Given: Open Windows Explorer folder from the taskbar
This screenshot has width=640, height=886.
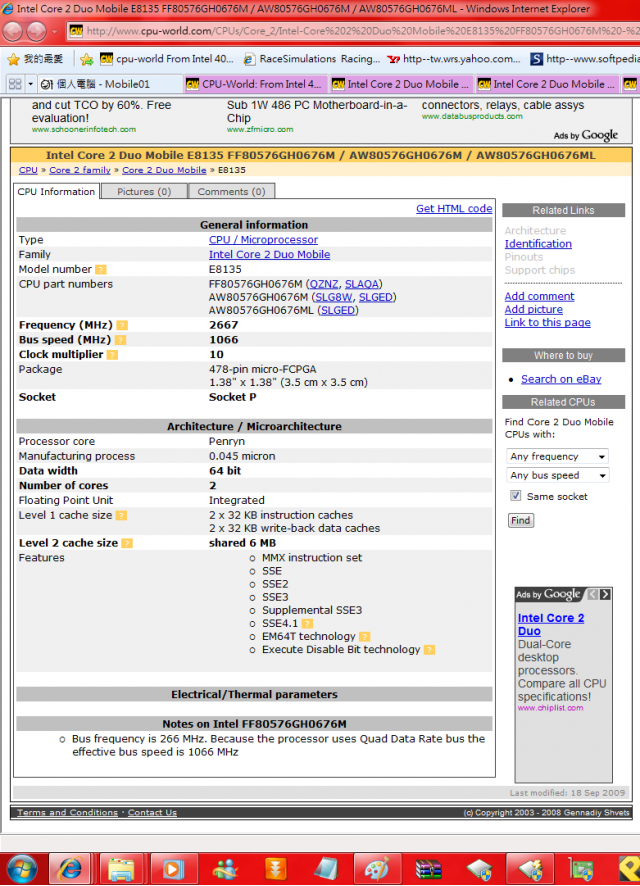Looking at the screenshot, I should 121,869.
